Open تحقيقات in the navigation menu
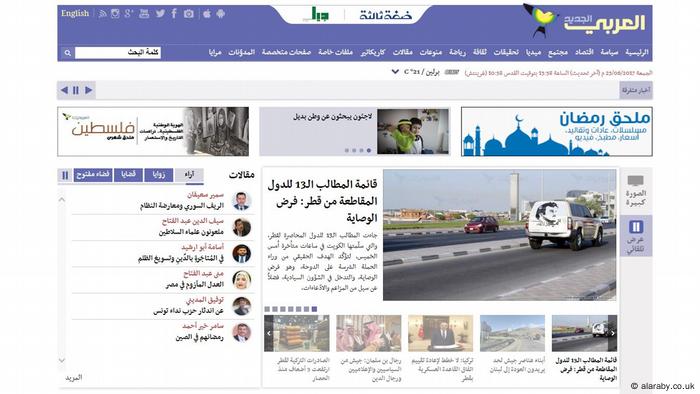 506,52
